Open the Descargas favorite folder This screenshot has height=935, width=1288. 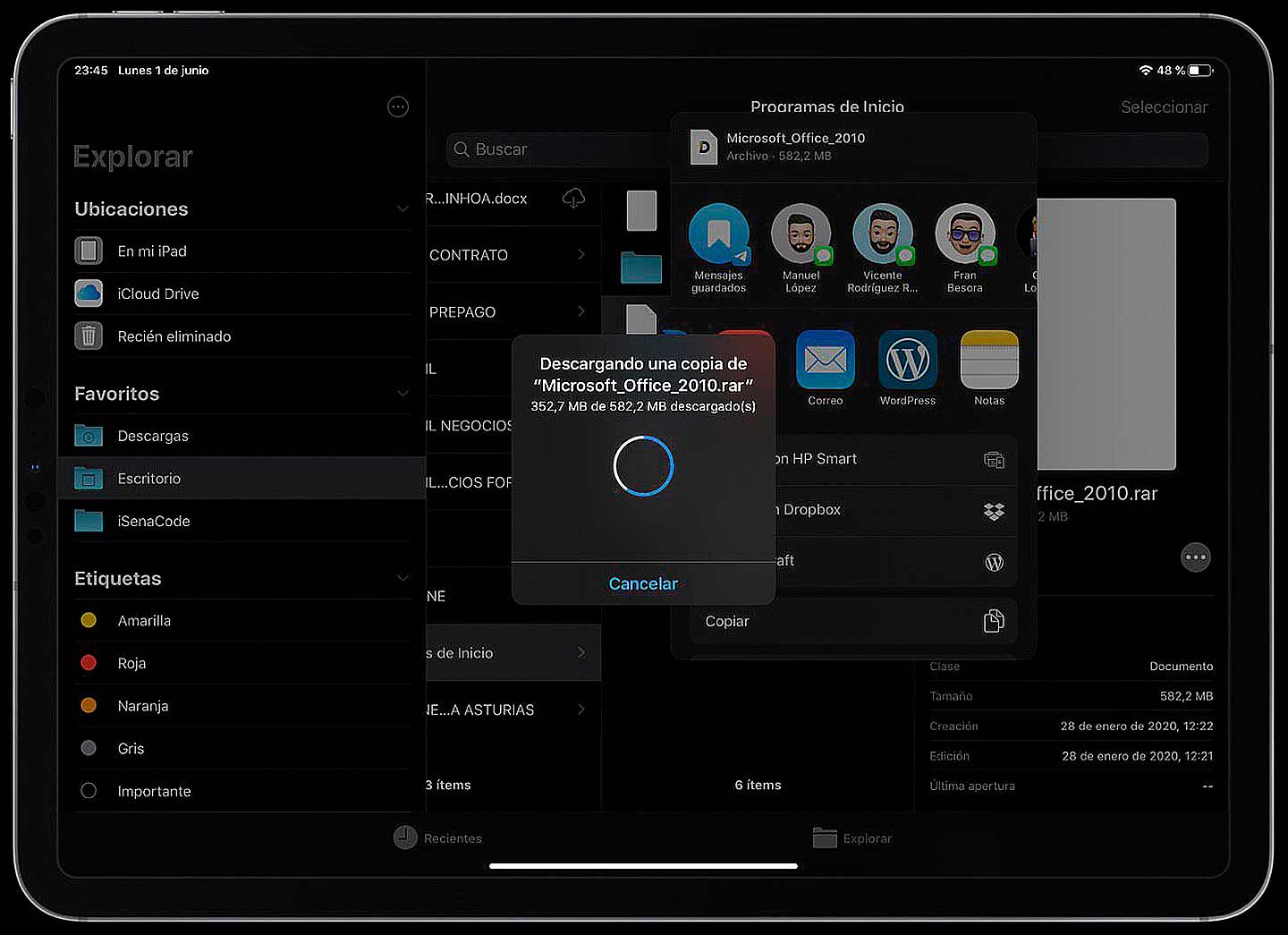(241, 436)
